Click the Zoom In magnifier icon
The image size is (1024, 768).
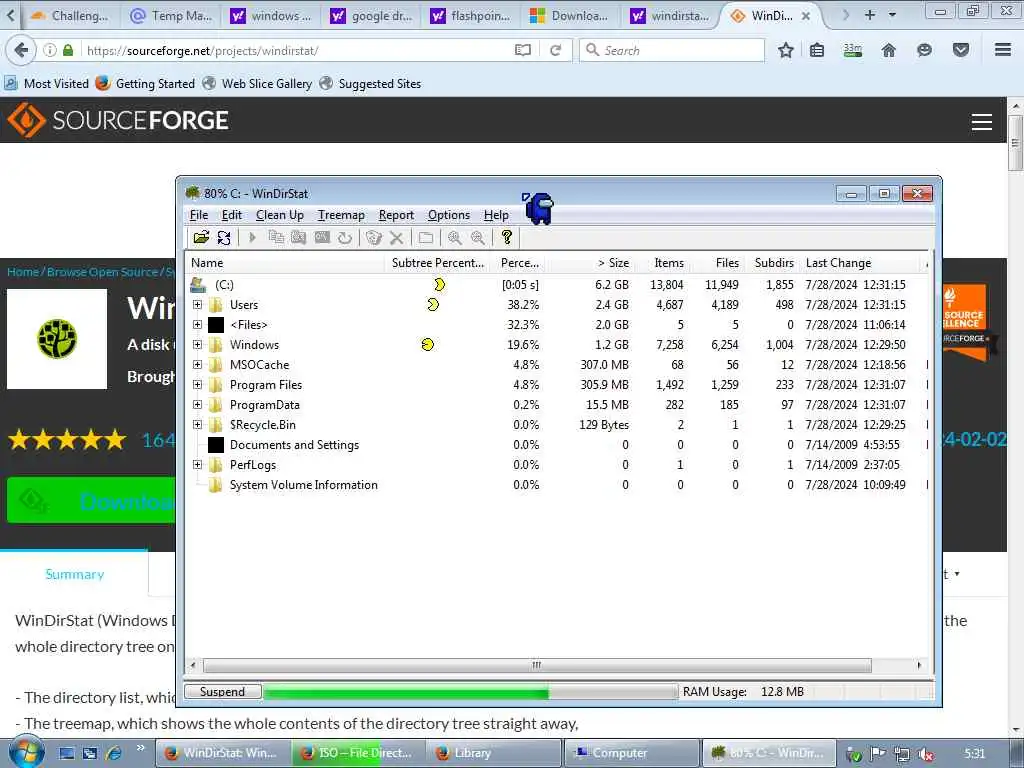[x=455, y=237]
